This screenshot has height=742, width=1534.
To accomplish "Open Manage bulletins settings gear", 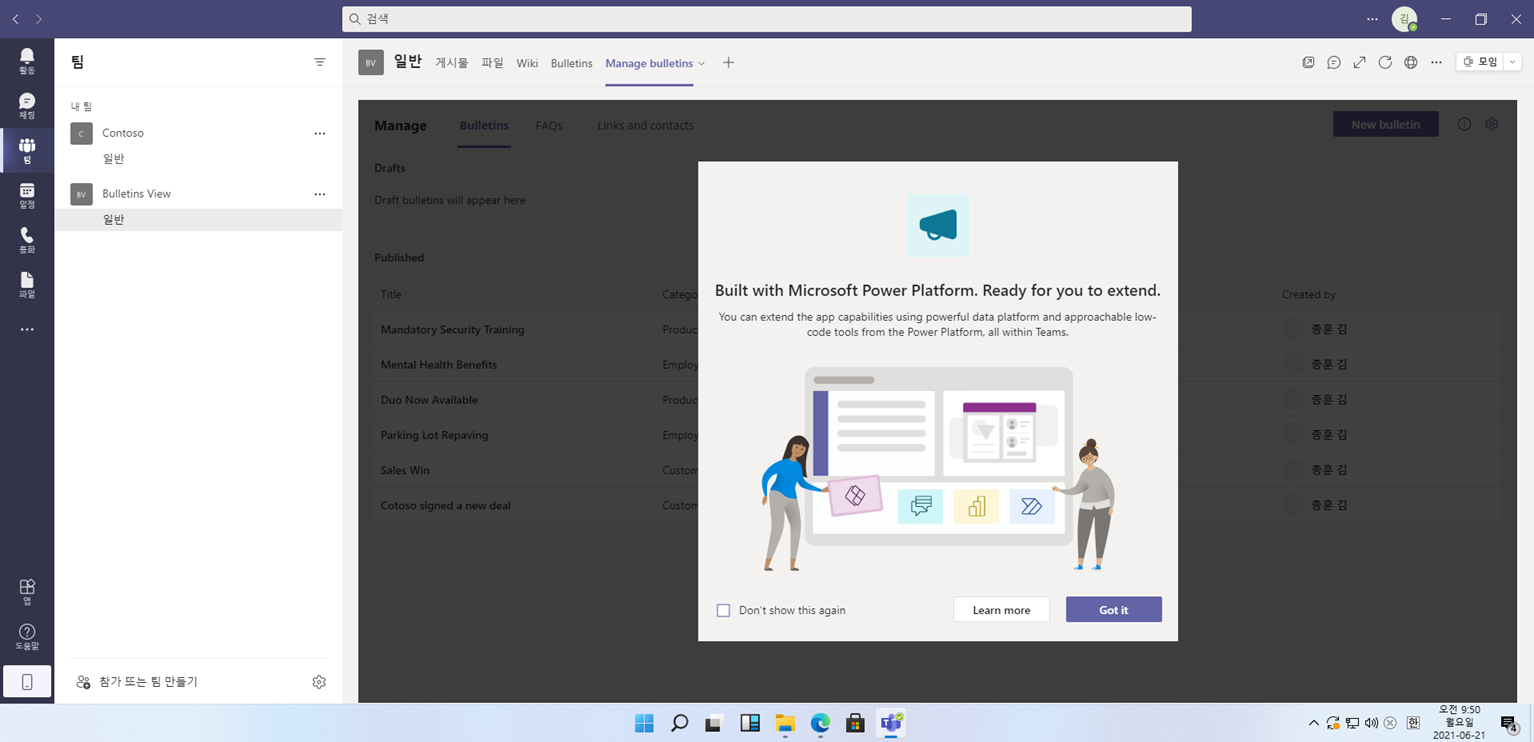I will click(x=1491, y=125).
